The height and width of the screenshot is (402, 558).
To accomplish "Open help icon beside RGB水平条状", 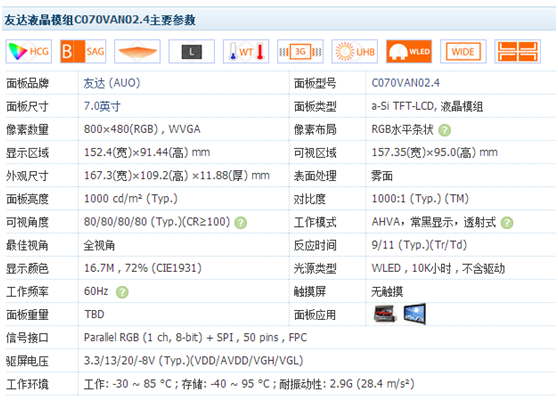I will click(444, 130).
